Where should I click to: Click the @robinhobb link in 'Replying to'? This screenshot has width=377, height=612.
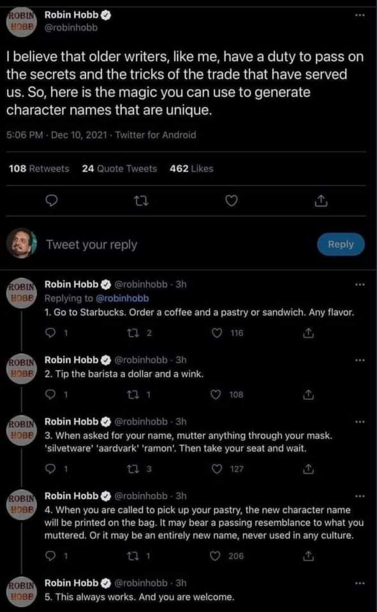click(x=122, y=298)
